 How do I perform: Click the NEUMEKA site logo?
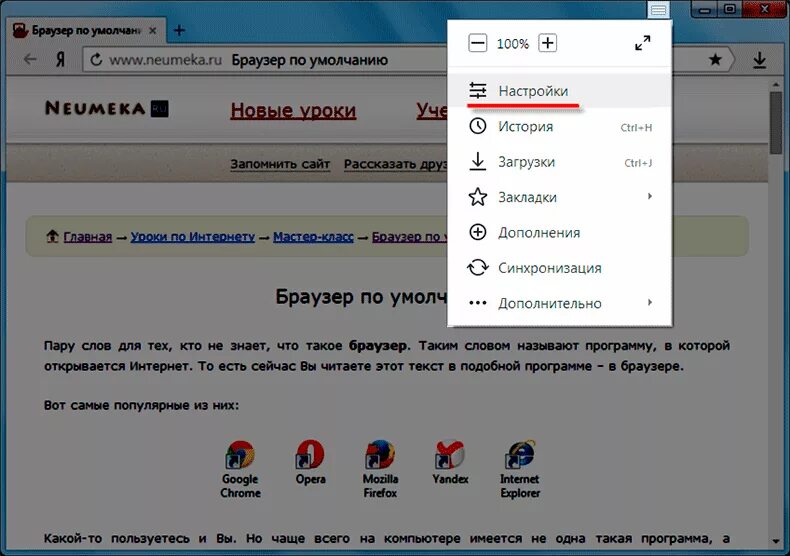click(106, 108)
